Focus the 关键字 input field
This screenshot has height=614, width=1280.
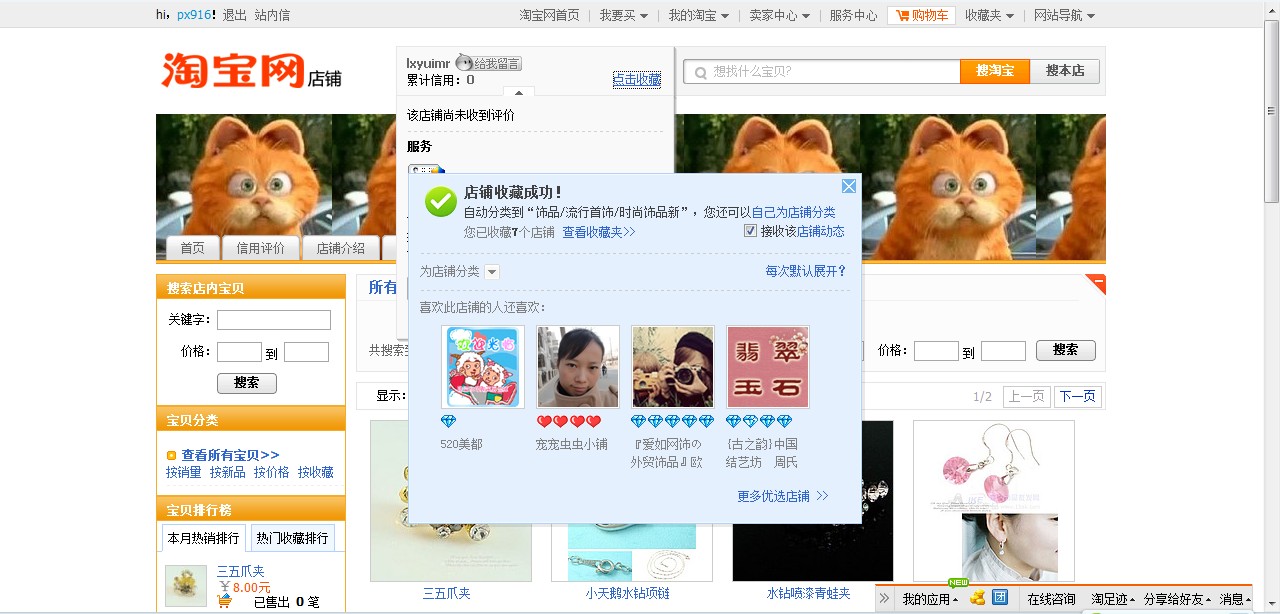point(274,320)
